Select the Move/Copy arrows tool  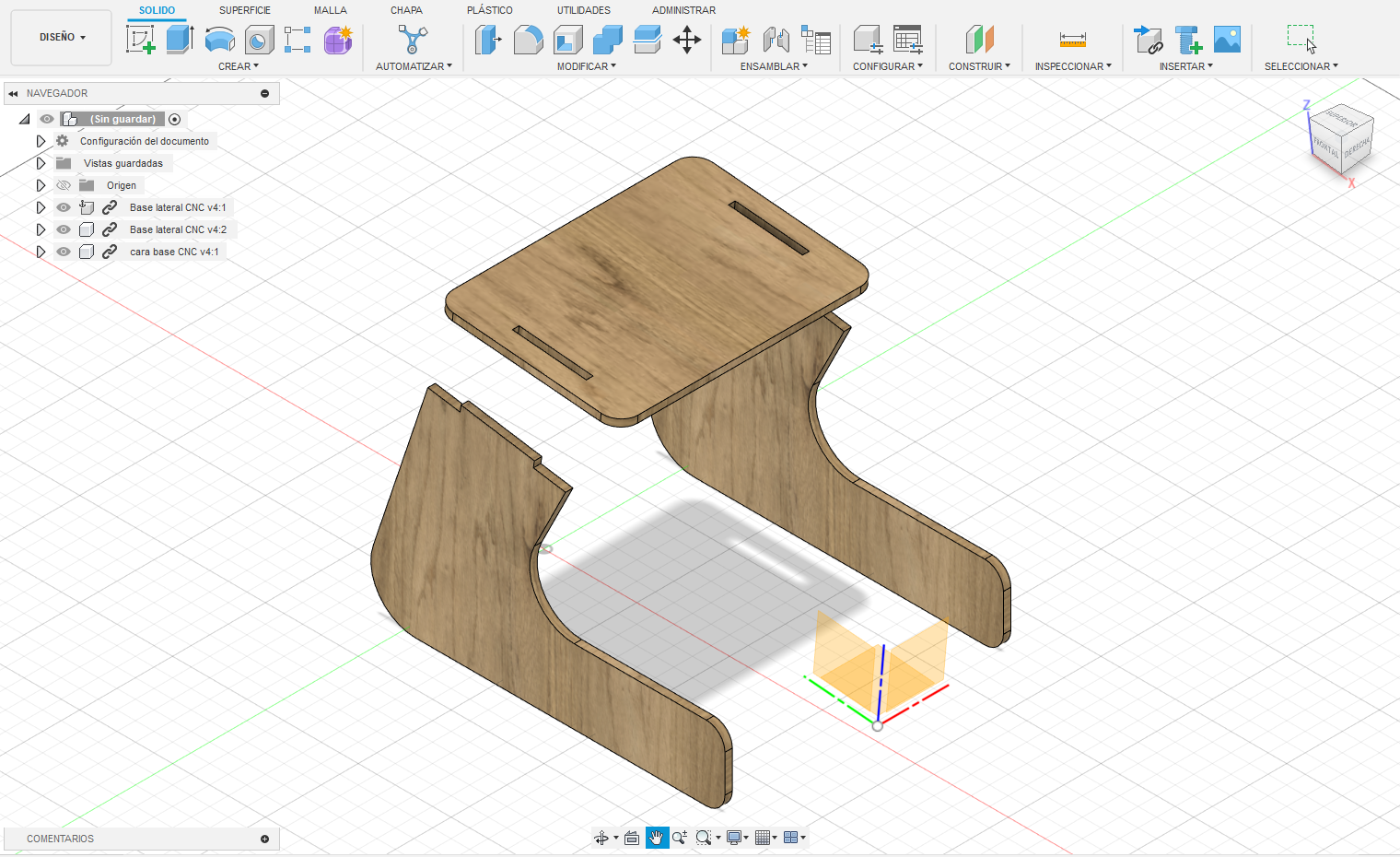pos(687,40)
